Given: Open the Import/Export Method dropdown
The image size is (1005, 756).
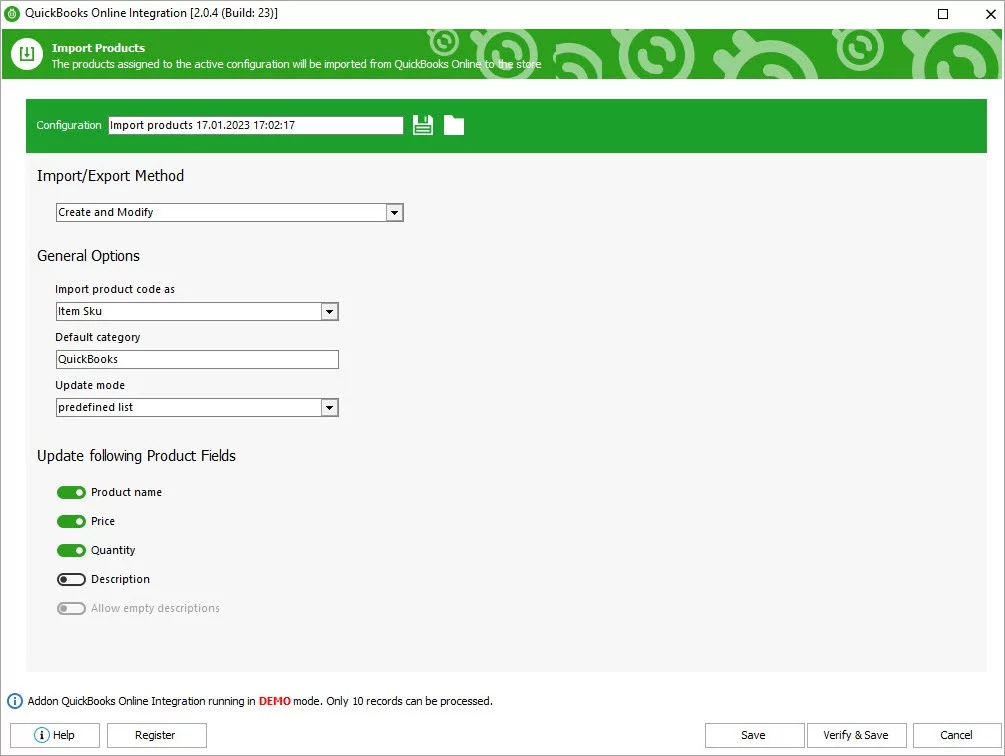Looking at the screenshot, I should pyautogui.click(x=394, y=212).
